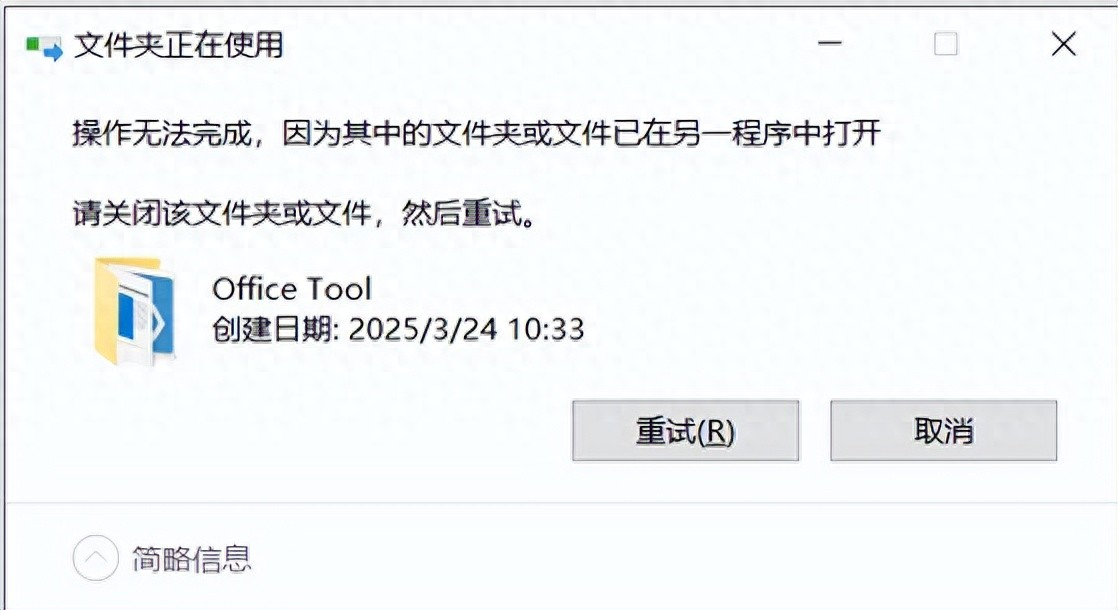
Task: Click the Office Tool folder icon
Action: pyautogui.click(x=134, y=311)
